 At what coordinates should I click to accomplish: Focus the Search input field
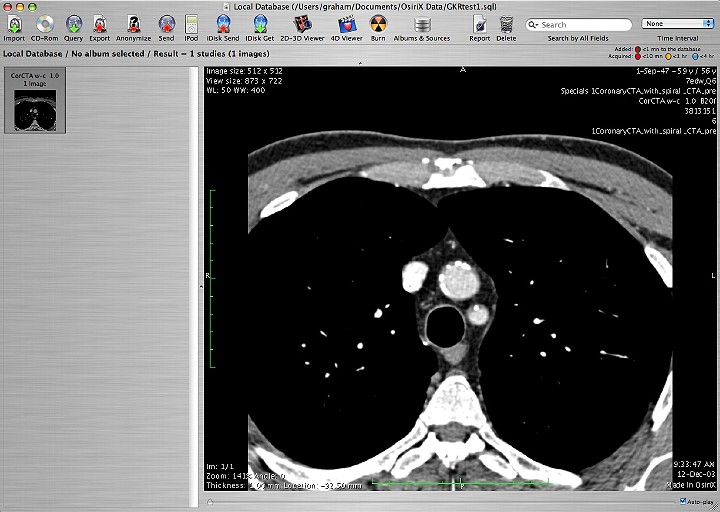(579, 25)
